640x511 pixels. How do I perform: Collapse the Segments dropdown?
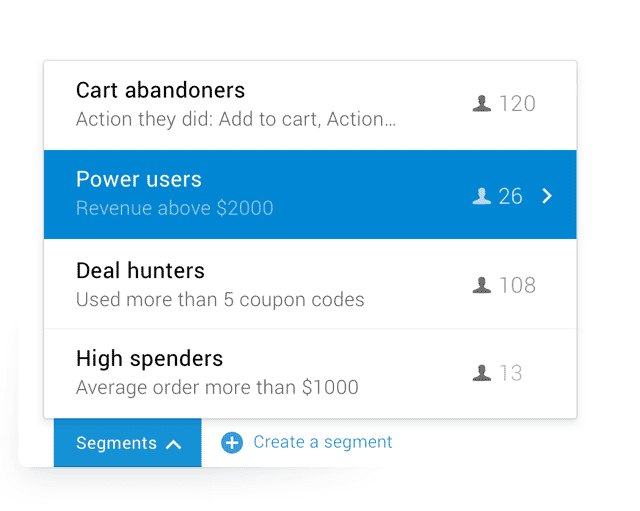tap(127, 443)
